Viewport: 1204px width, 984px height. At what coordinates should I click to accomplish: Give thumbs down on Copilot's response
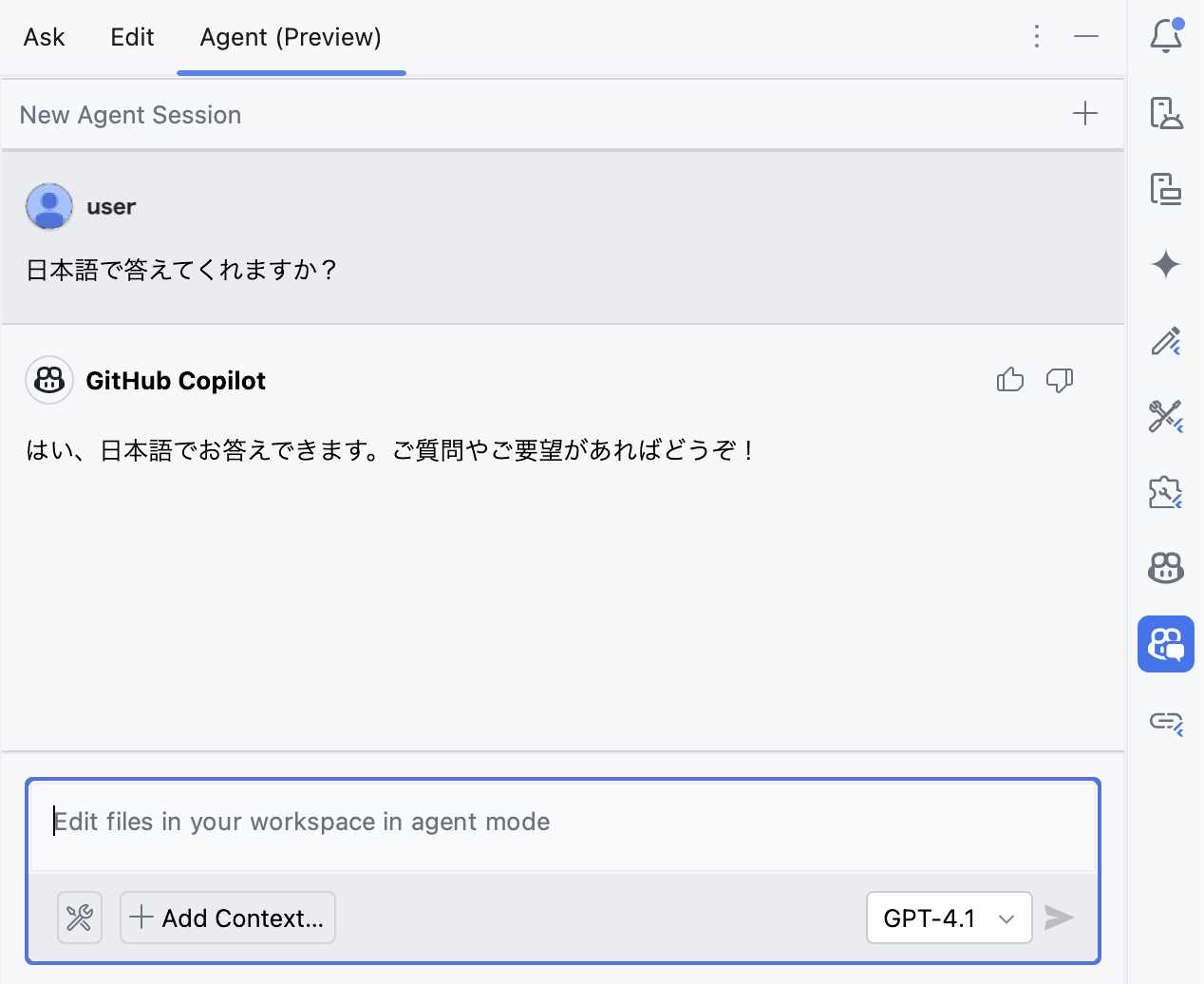pyautogui.click(x=1059, y=379)
